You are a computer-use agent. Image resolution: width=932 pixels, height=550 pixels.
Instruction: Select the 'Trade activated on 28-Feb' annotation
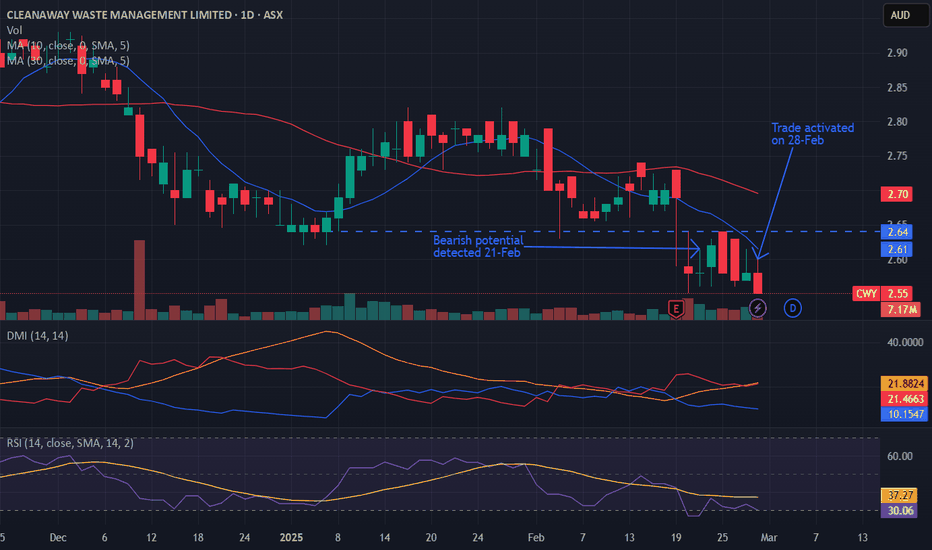(x=813, y=134)
